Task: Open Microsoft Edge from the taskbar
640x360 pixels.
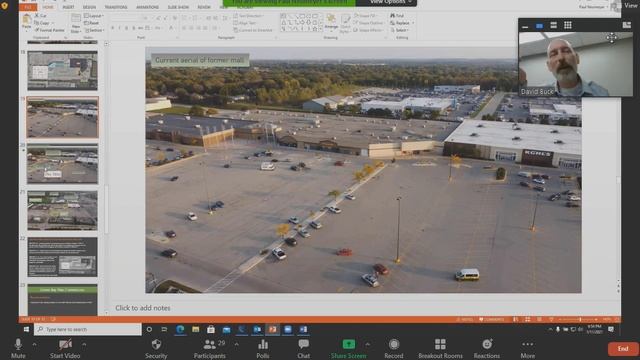Action: pyautogui.click(x=180, y=329)
